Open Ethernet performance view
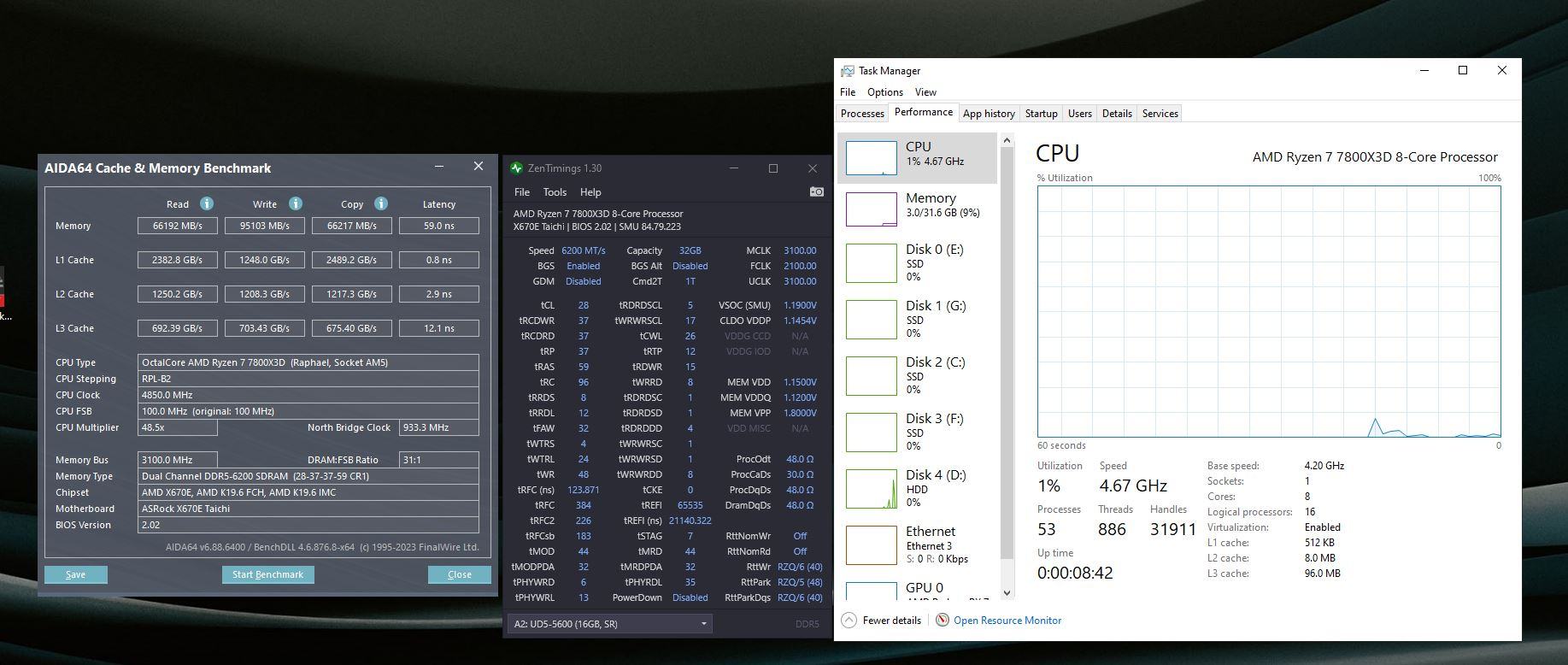The image size is (1568, 665). click(x=916, y=544)
